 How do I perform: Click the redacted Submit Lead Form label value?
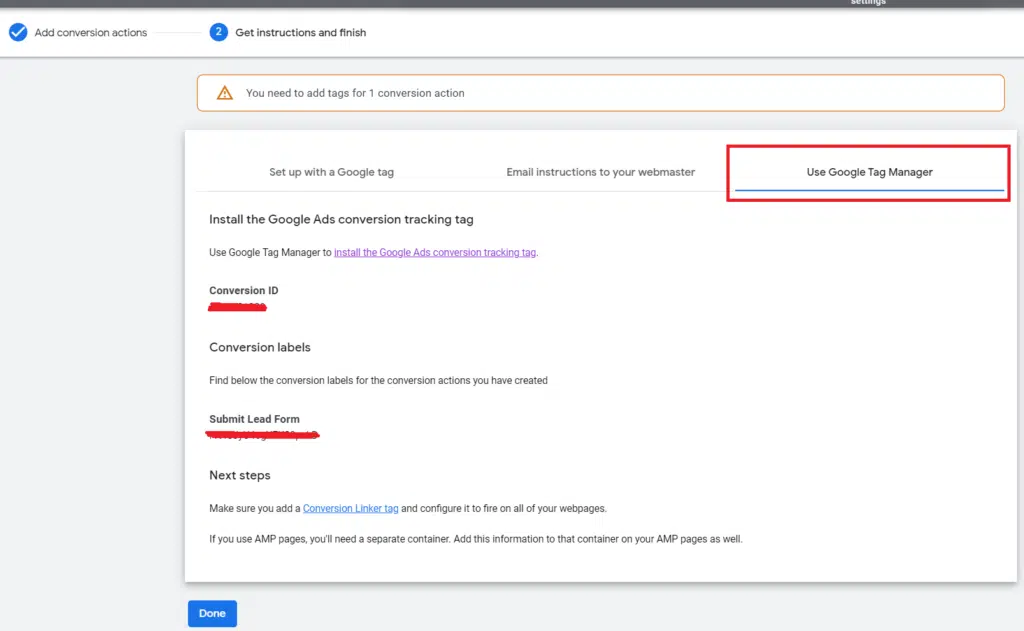pyautogui.click(x=262, y=435)
